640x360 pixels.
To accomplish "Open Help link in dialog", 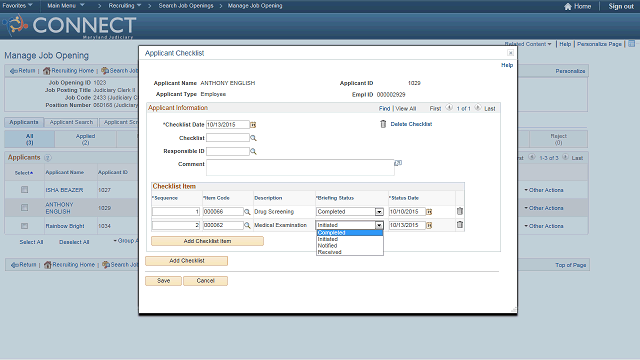I will (507, 65).
